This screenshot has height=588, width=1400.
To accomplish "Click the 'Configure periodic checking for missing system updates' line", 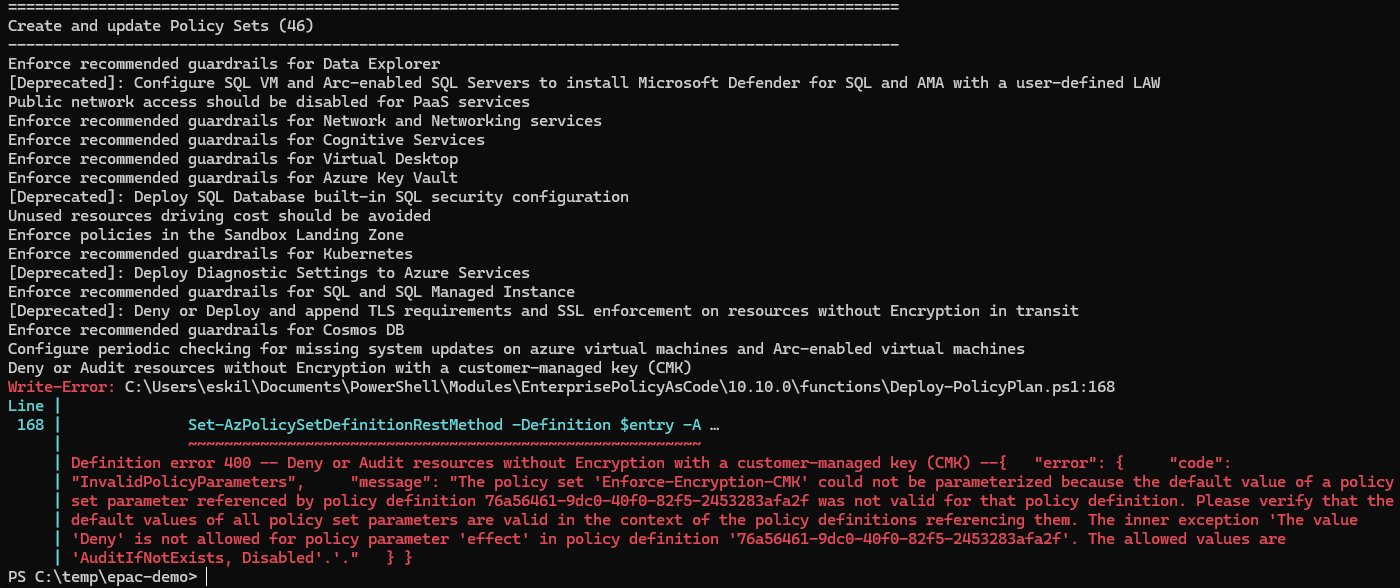I will (516, 349).
